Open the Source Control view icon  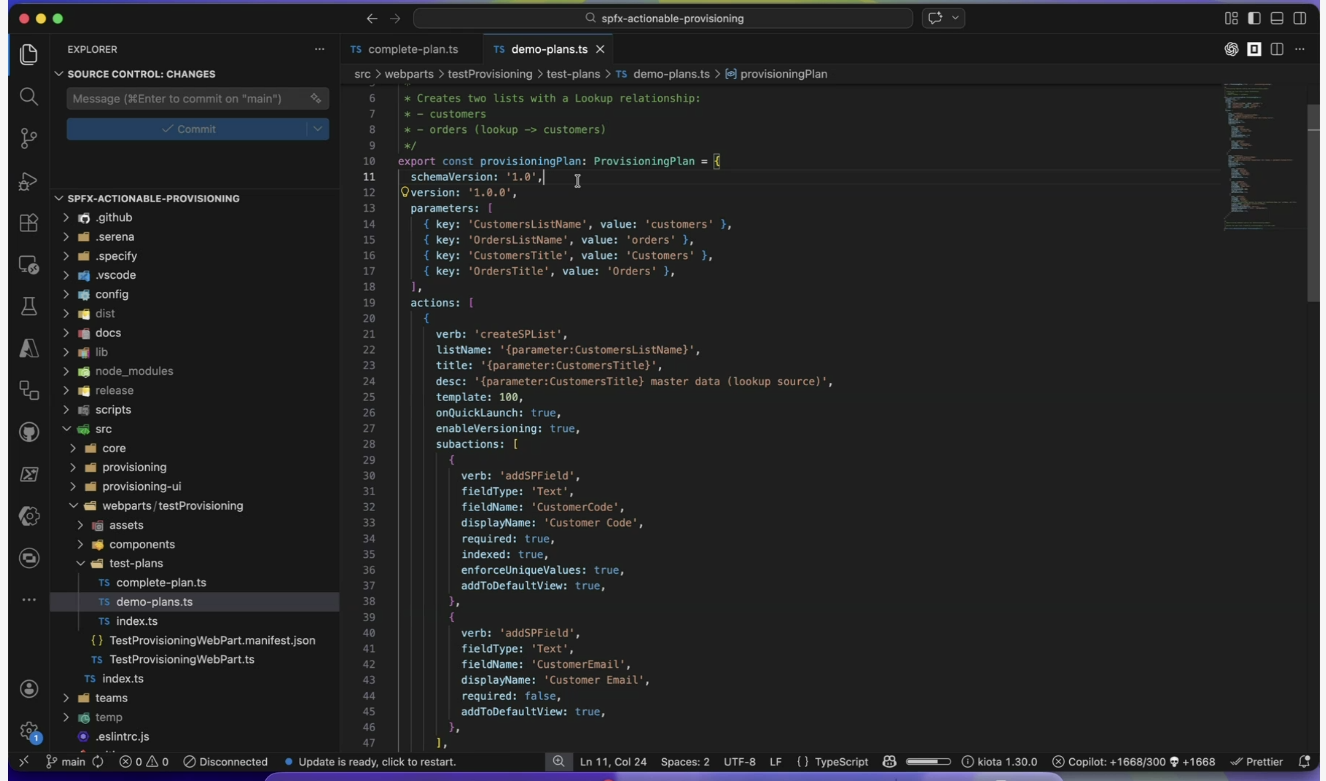[x=29, y=138]
